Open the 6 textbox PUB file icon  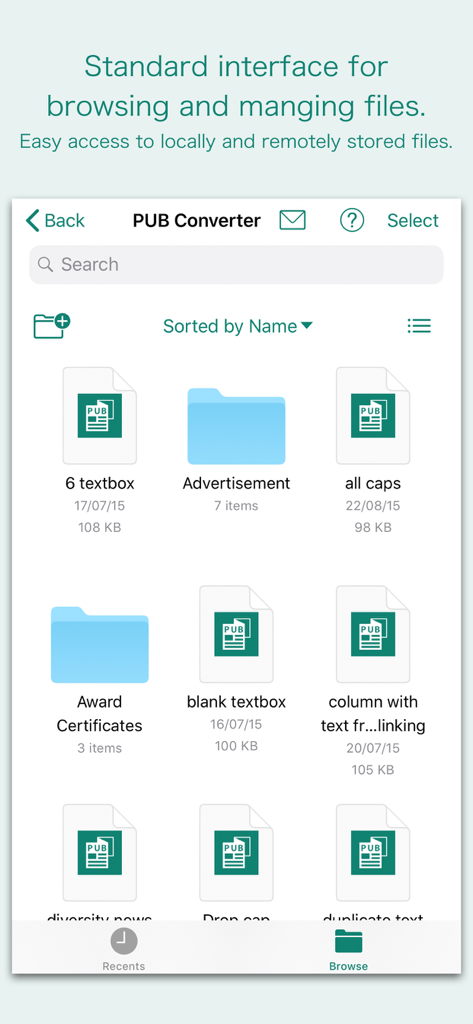pyautogui.click(x=99, y=415)
